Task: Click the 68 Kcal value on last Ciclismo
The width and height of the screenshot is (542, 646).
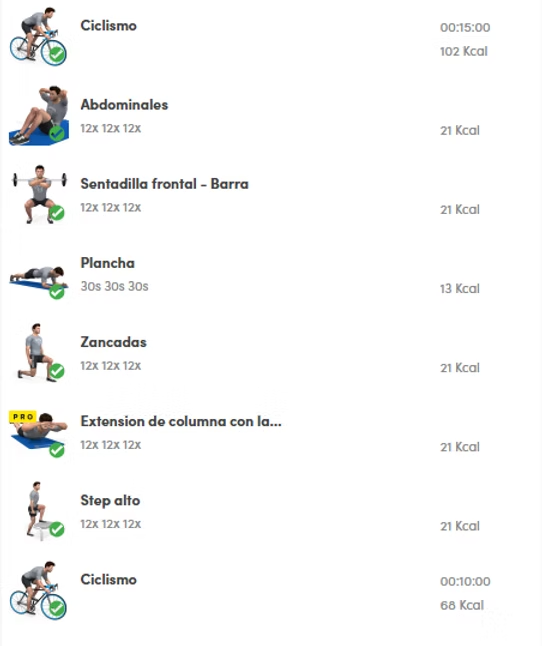Action: click(x=462, y=605)
